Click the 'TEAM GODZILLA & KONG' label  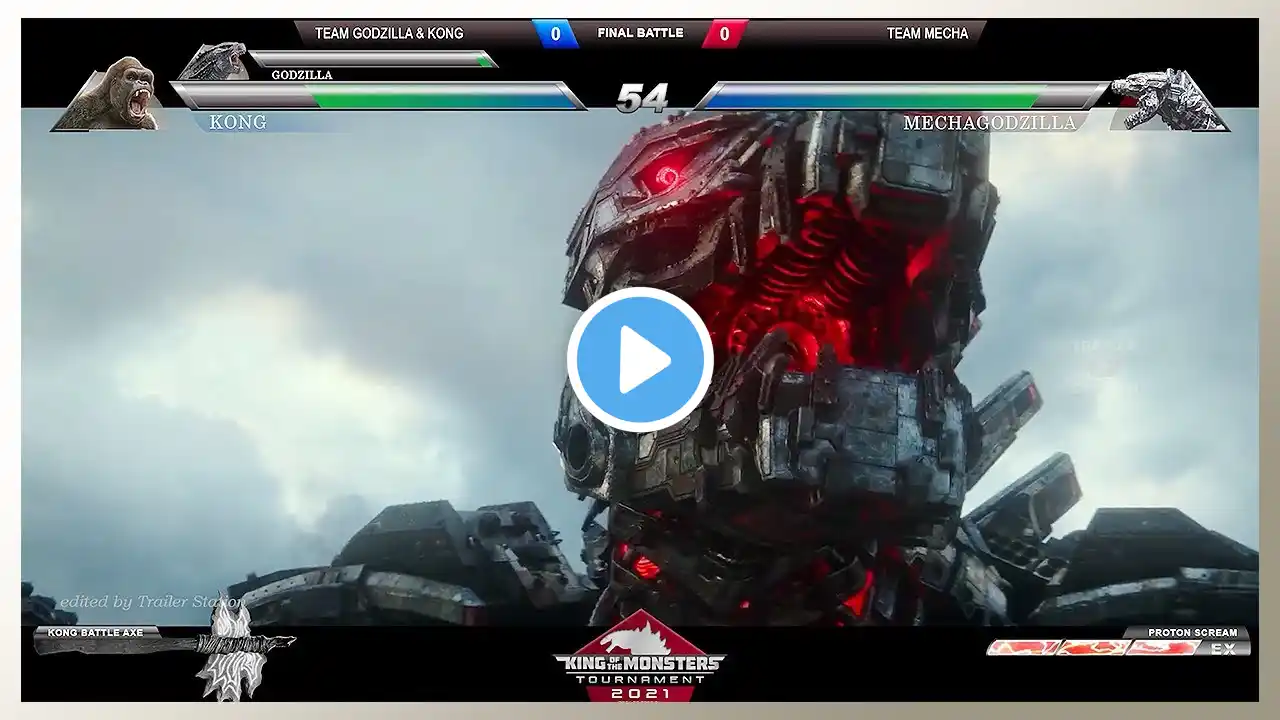click(x=389, y=33)
